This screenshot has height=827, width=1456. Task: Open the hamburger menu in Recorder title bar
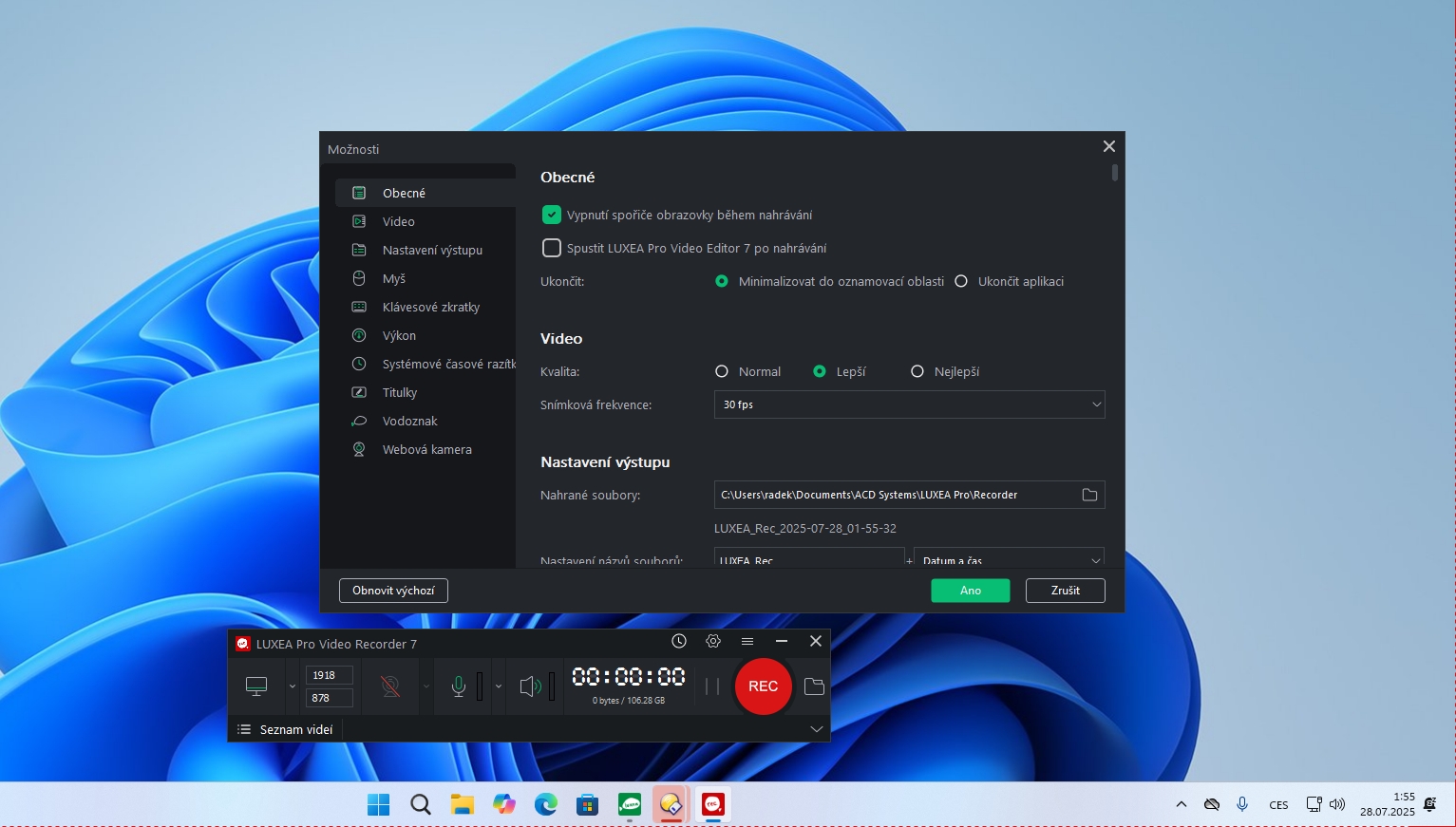[747, 642]
